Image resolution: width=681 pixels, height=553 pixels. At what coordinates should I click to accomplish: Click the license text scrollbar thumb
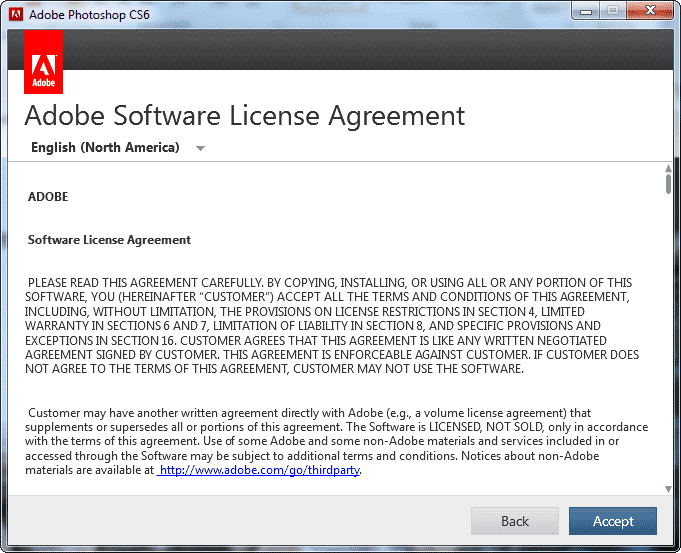[668, 183]
